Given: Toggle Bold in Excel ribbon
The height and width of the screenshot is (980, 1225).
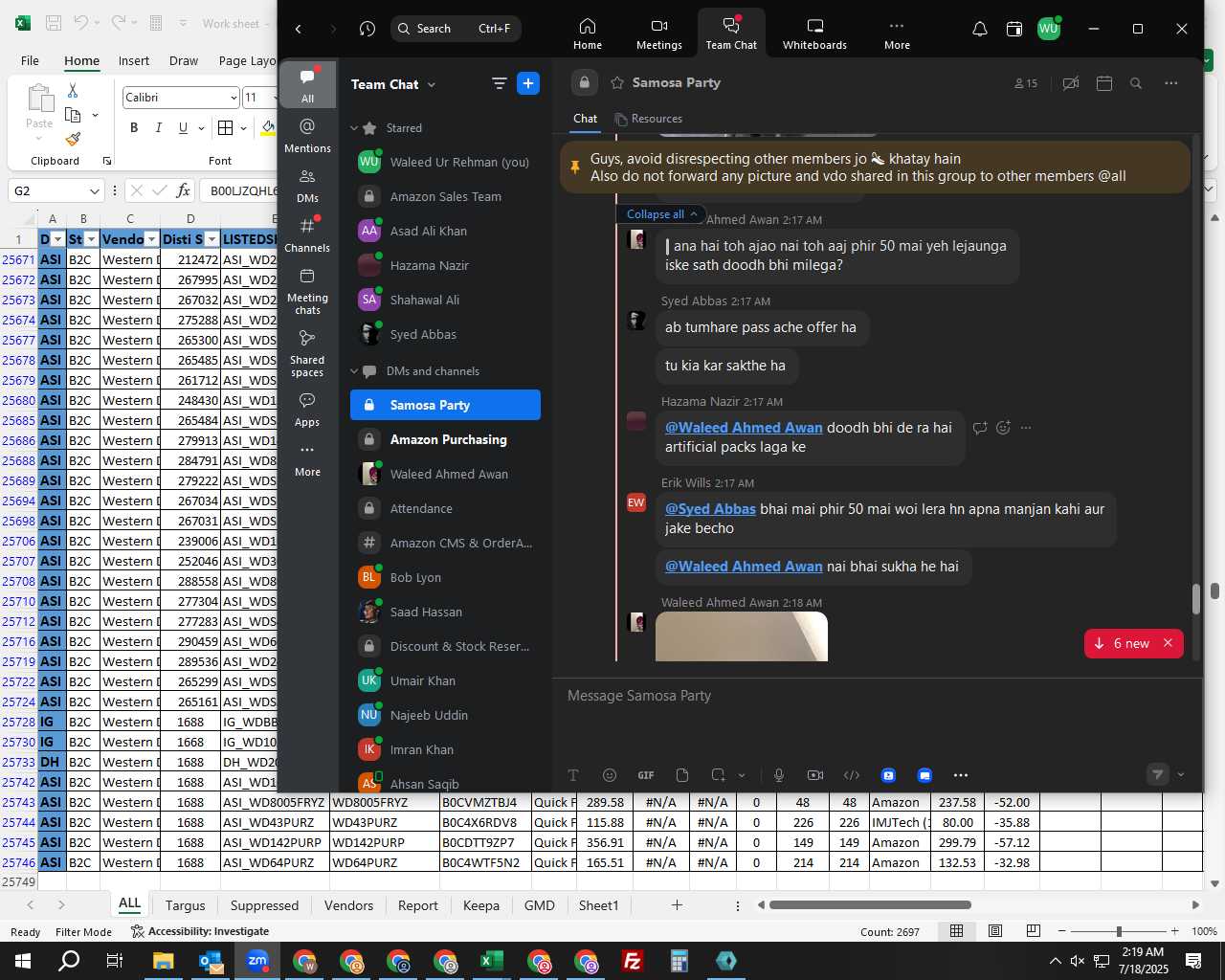Looking at the screenshot, I should [x=134, y=127].
